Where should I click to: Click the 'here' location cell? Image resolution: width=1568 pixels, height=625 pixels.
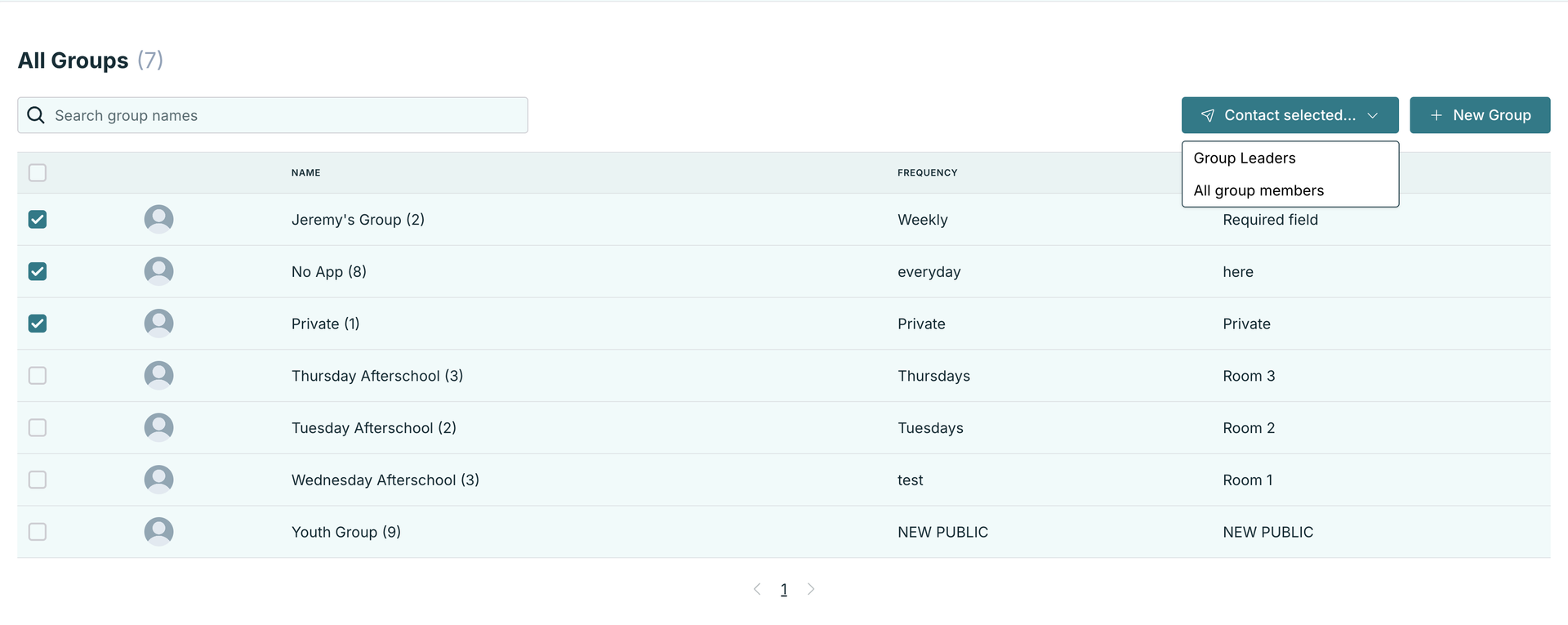(1238, 272)
